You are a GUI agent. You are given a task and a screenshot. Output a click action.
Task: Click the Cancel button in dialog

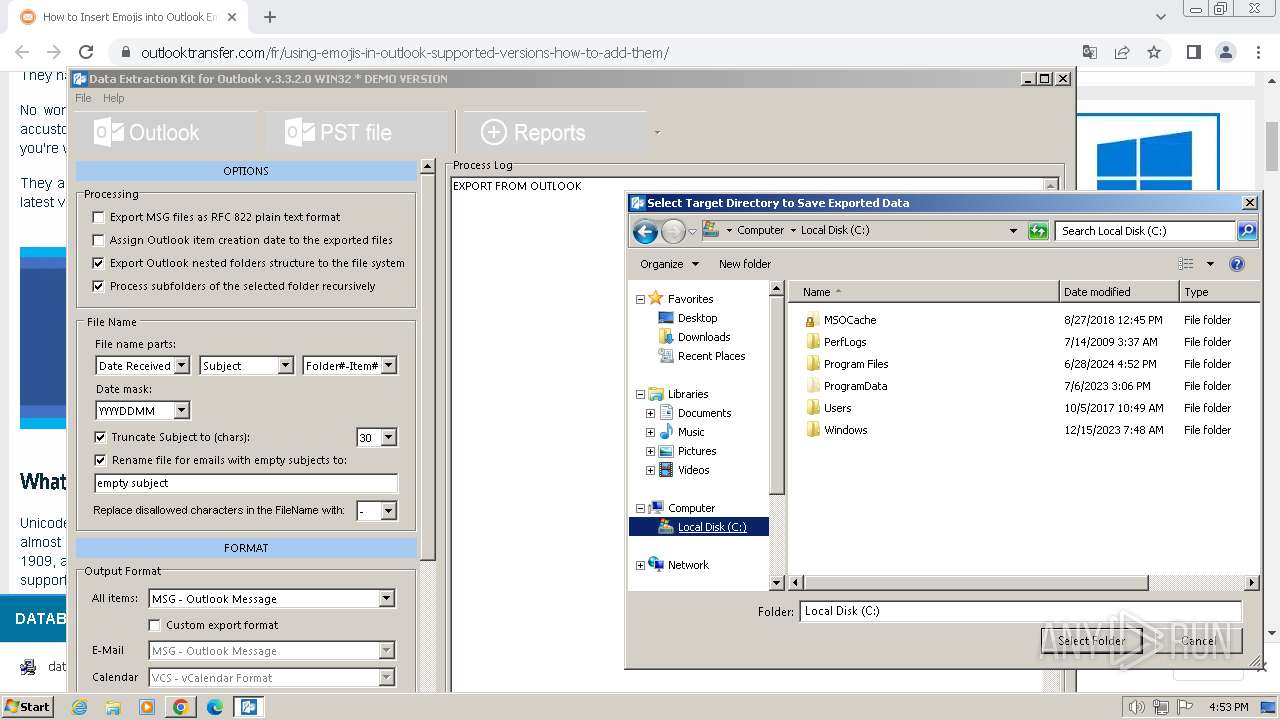1198,641
